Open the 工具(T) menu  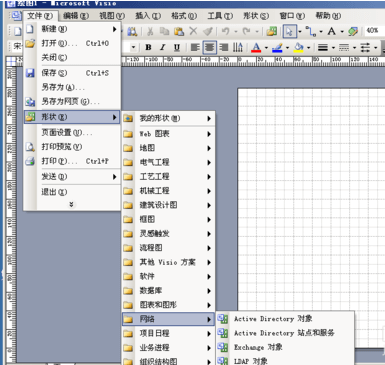click(220, 15)
